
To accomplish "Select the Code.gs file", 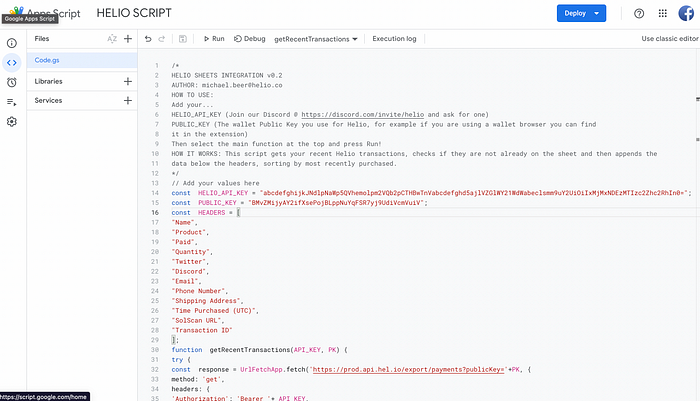I will coord(82,60).
